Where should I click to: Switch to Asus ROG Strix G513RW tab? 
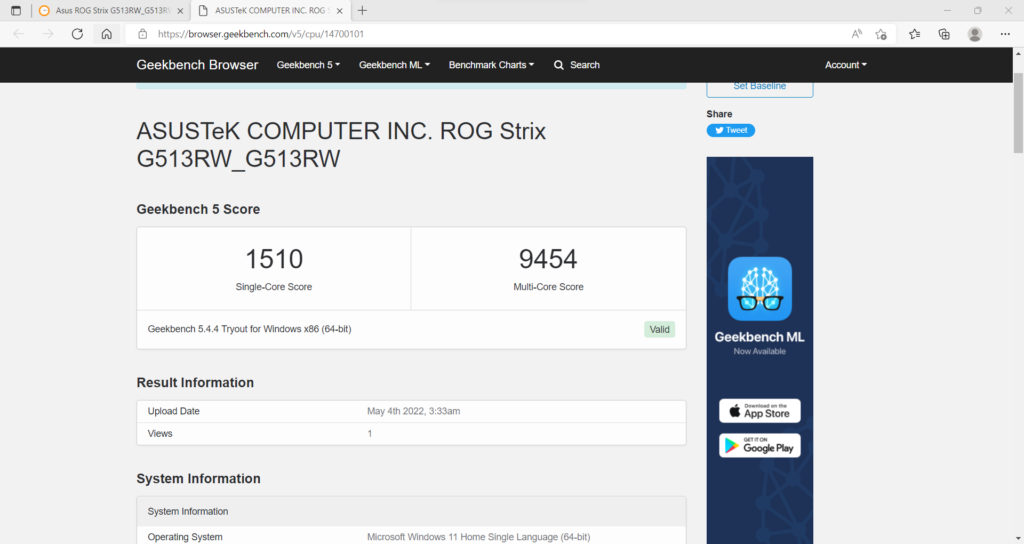[111, 10]
